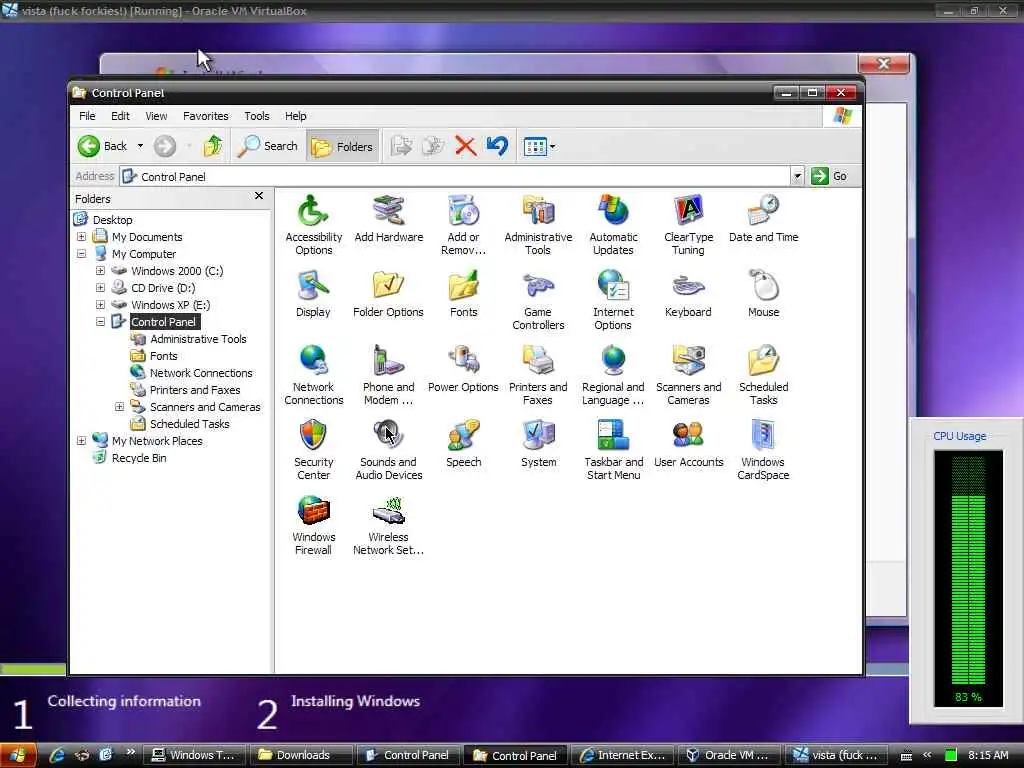Open User Accounts icon
1024x768 pixels.
pyautogui.click(x=688, y=443)
